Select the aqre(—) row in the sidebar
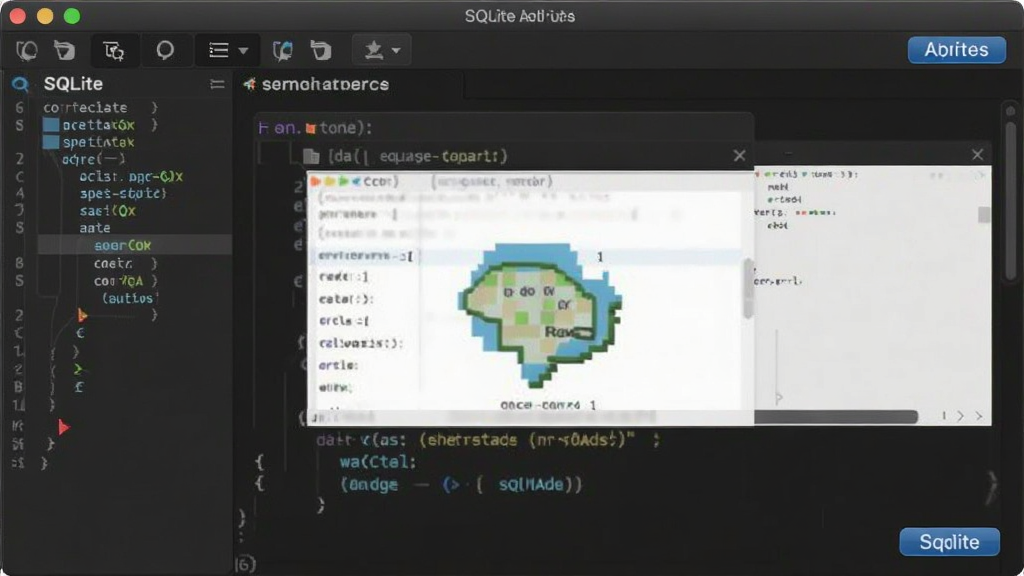This screenshot has height=576, width=1024. [93, 159]
